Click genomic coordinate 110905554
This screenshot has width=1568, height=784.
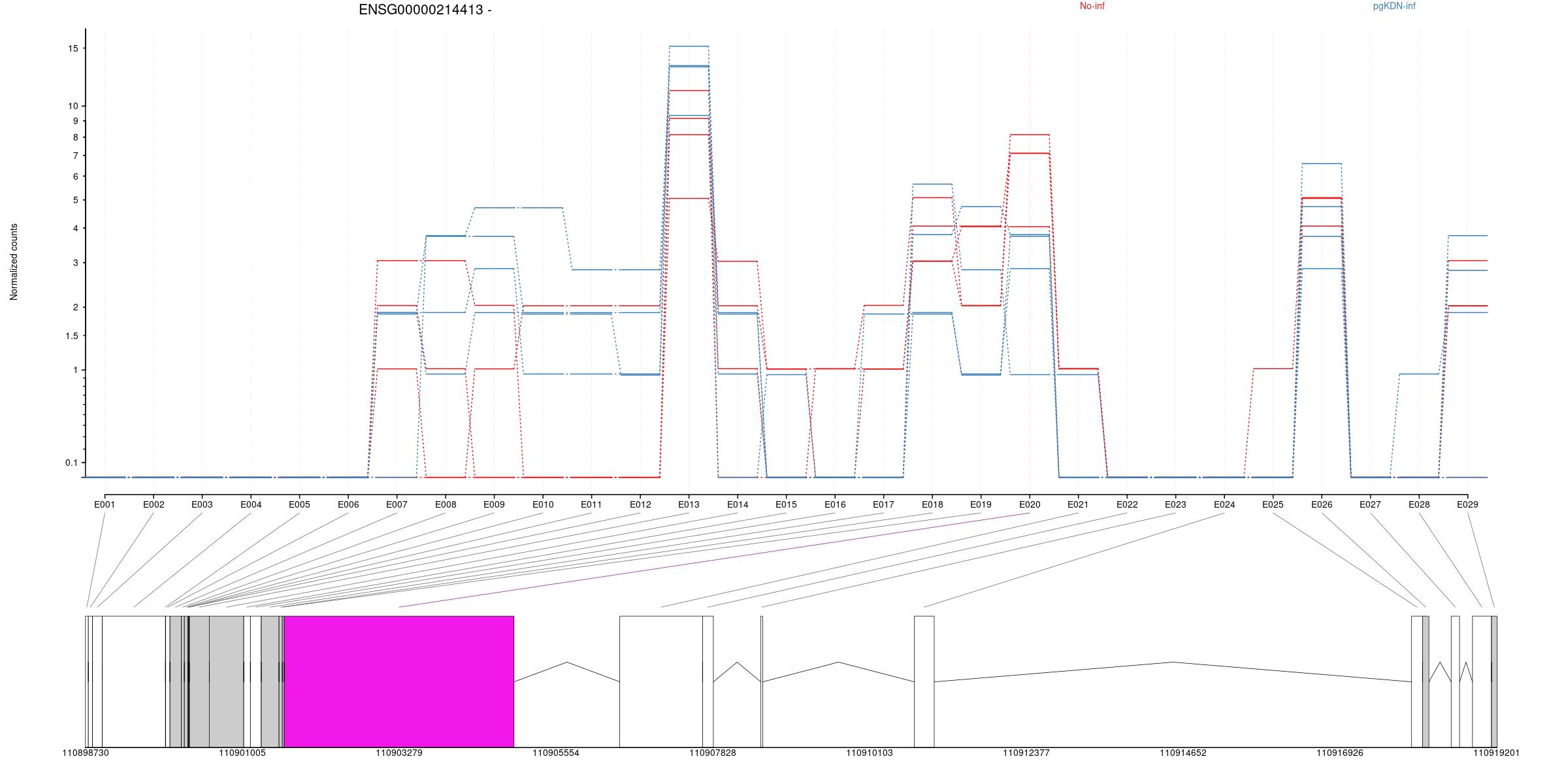pyautogui.click(x=556, y=753)
